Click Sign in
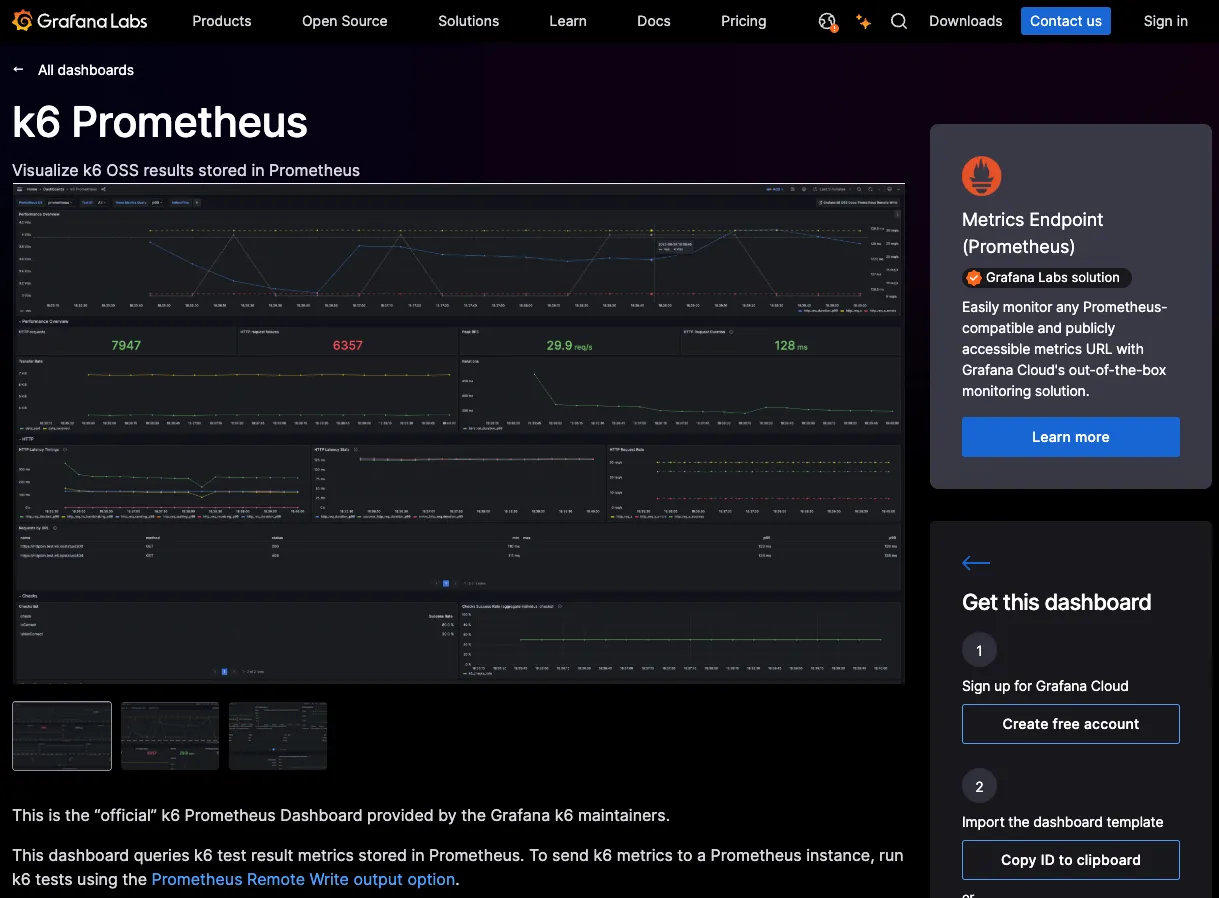The height and width of the screenshot is (898, 1219). tap(1166, 21)
